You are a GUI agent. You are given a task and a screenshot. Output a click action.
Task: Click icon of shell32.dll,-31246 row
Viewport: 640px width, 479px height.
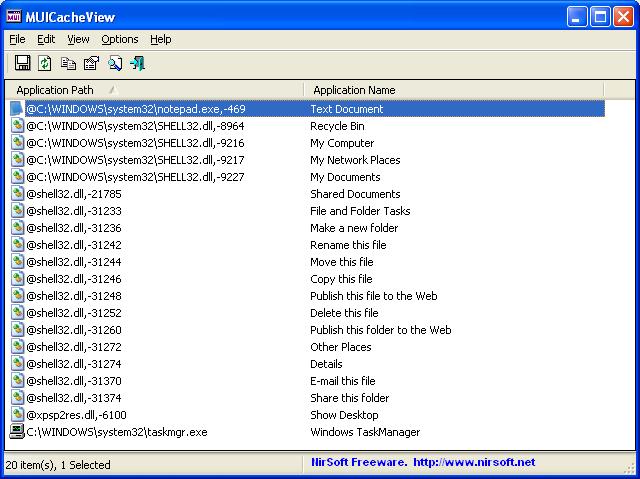[x=17, y=279]
